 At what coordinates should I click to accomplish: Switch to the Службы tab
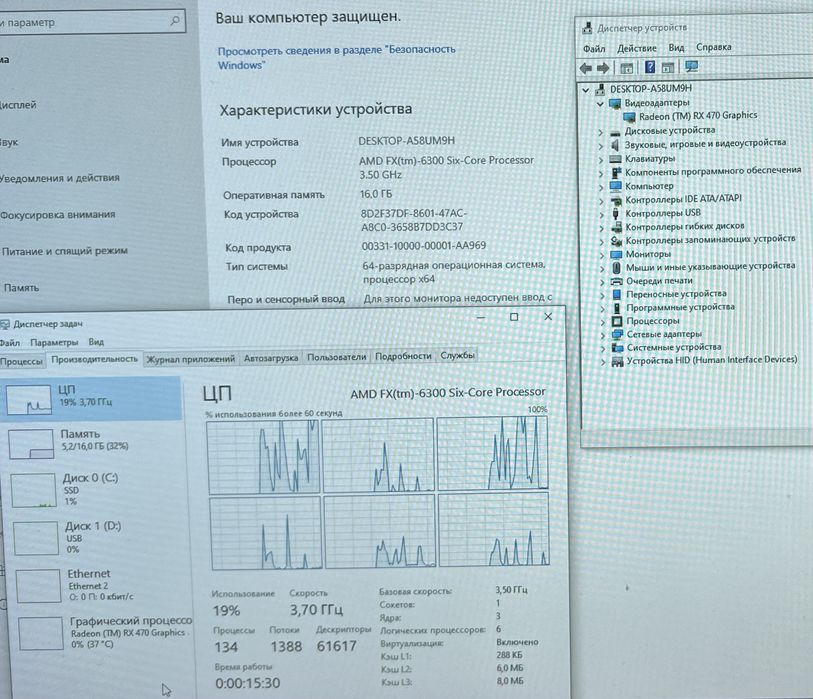click(x=457, y=356)
